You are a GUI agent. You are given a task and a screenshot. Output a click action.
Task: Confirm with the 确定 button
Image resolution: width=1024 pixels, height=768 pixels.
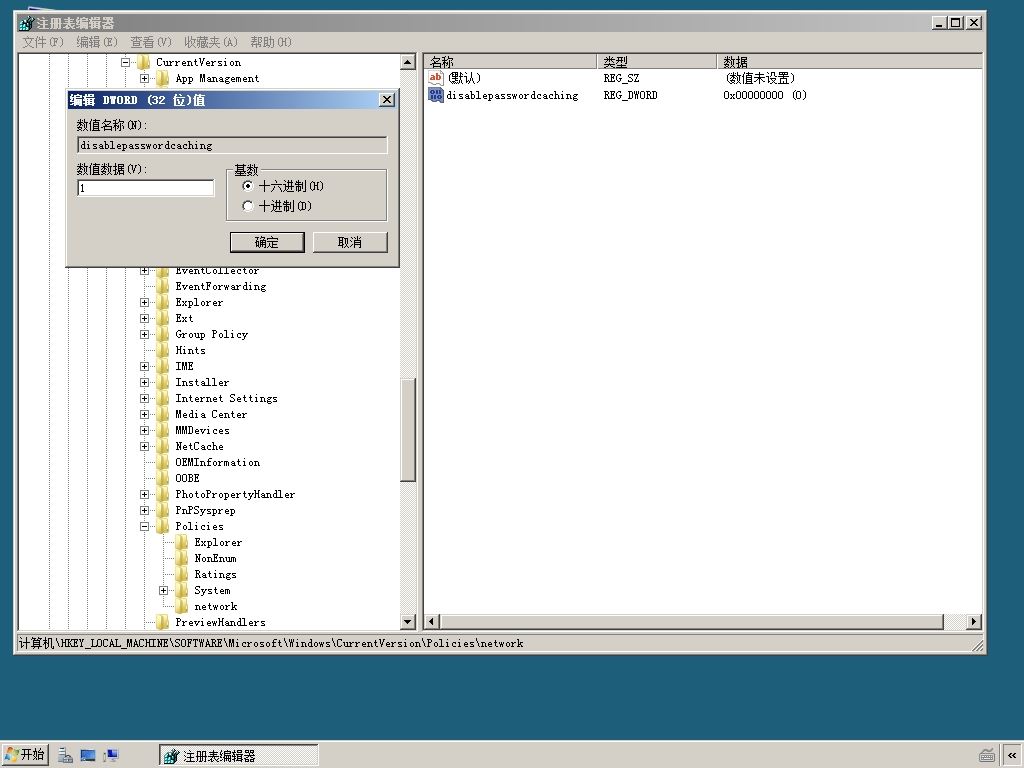coord(267,242)
